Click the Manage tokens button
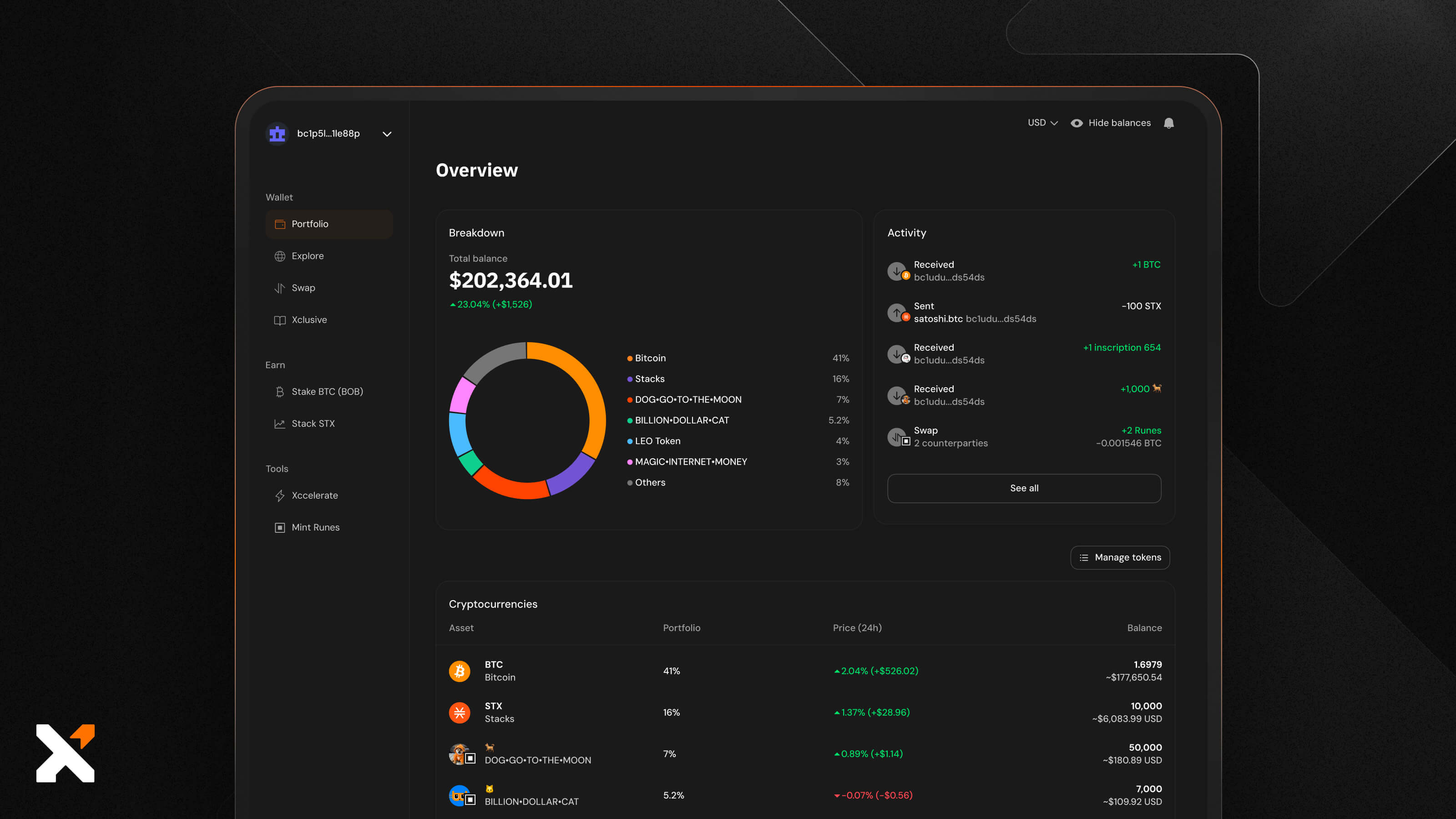The image size is (1456, 819). pos(1120,557)
